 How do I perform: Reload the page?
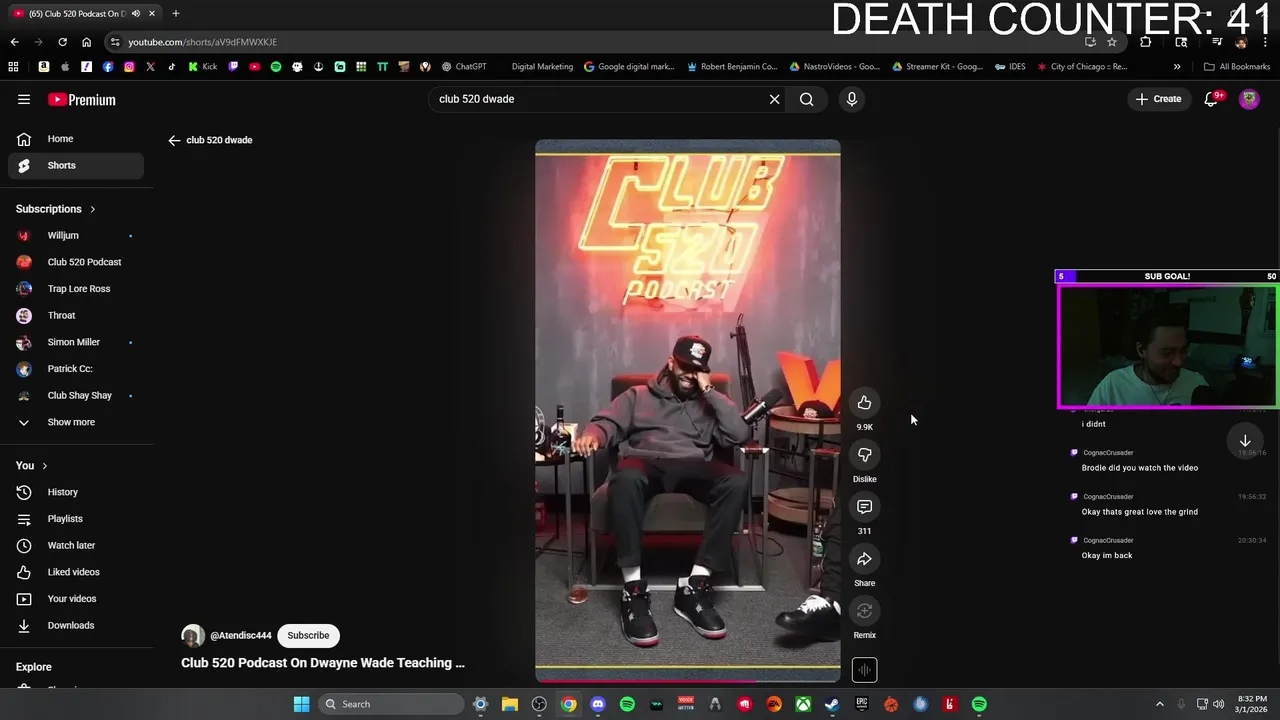coord(62,42)
